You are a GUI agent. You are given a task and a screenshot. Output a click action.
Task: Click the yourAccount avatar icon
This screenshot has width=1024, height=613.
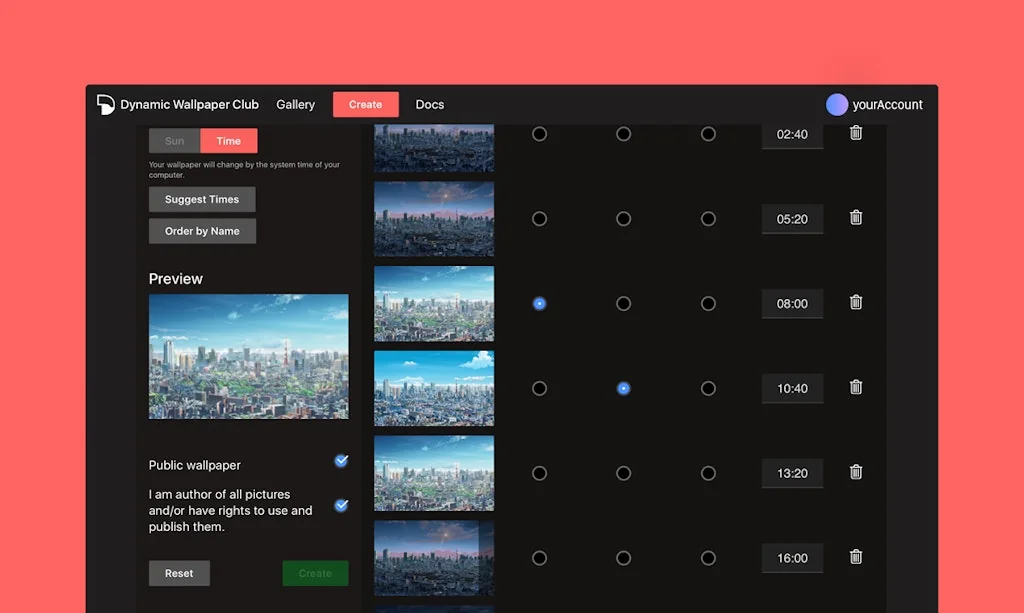tap(837, 105)
